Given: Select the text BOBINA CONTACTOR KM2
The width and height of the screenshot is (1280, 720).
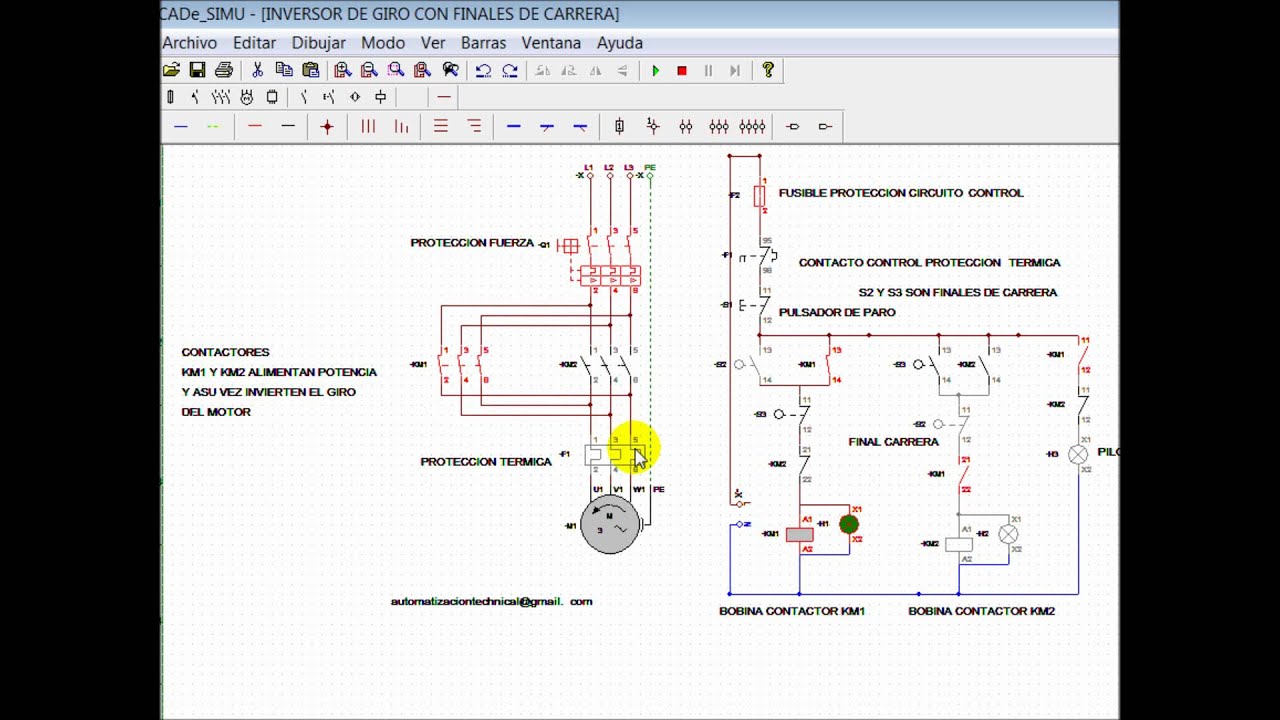Looking at the screenshot, I should [x=981, y=611].
